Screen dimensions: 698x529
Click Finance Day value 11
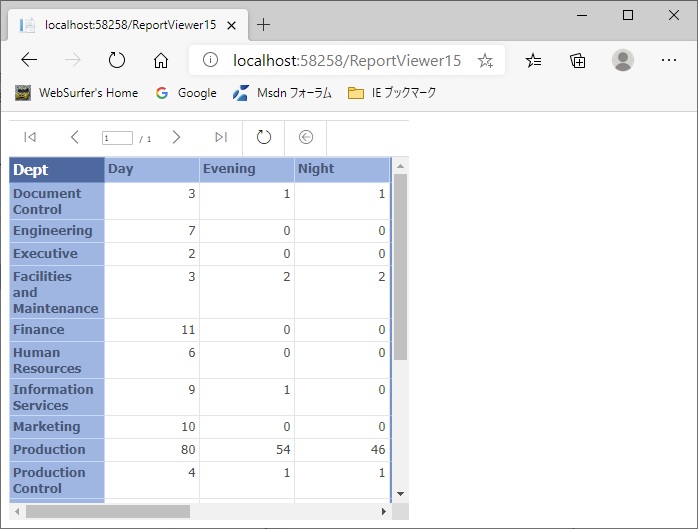[x=188, y=330]
